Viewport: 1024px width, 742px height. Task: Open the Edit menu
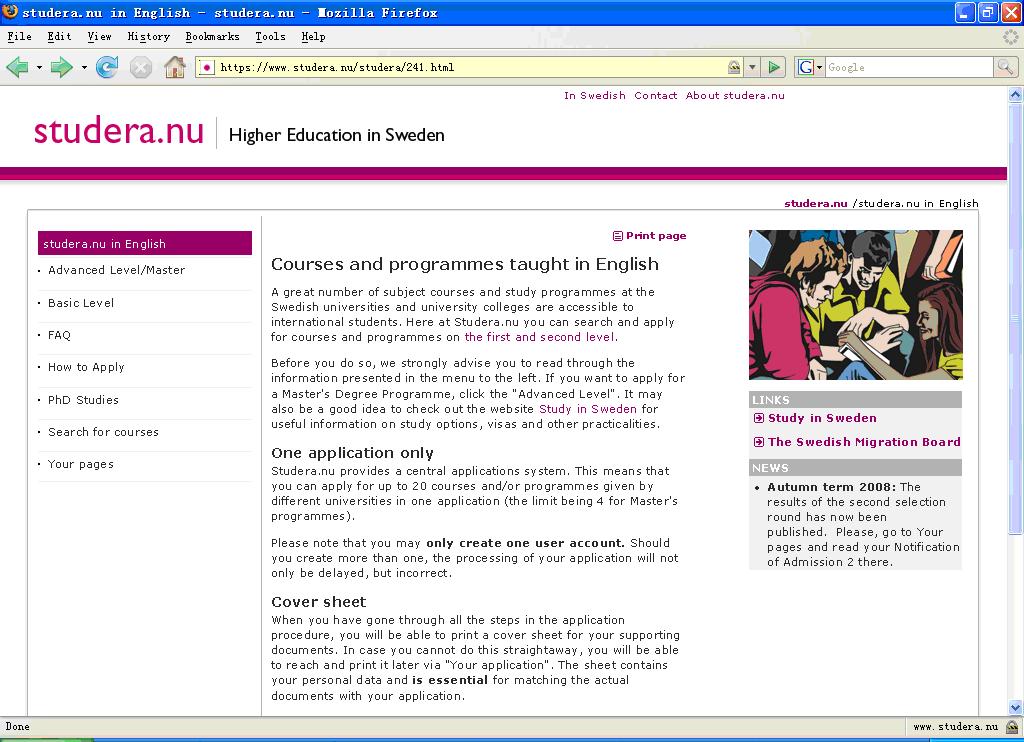pos(59,37)
